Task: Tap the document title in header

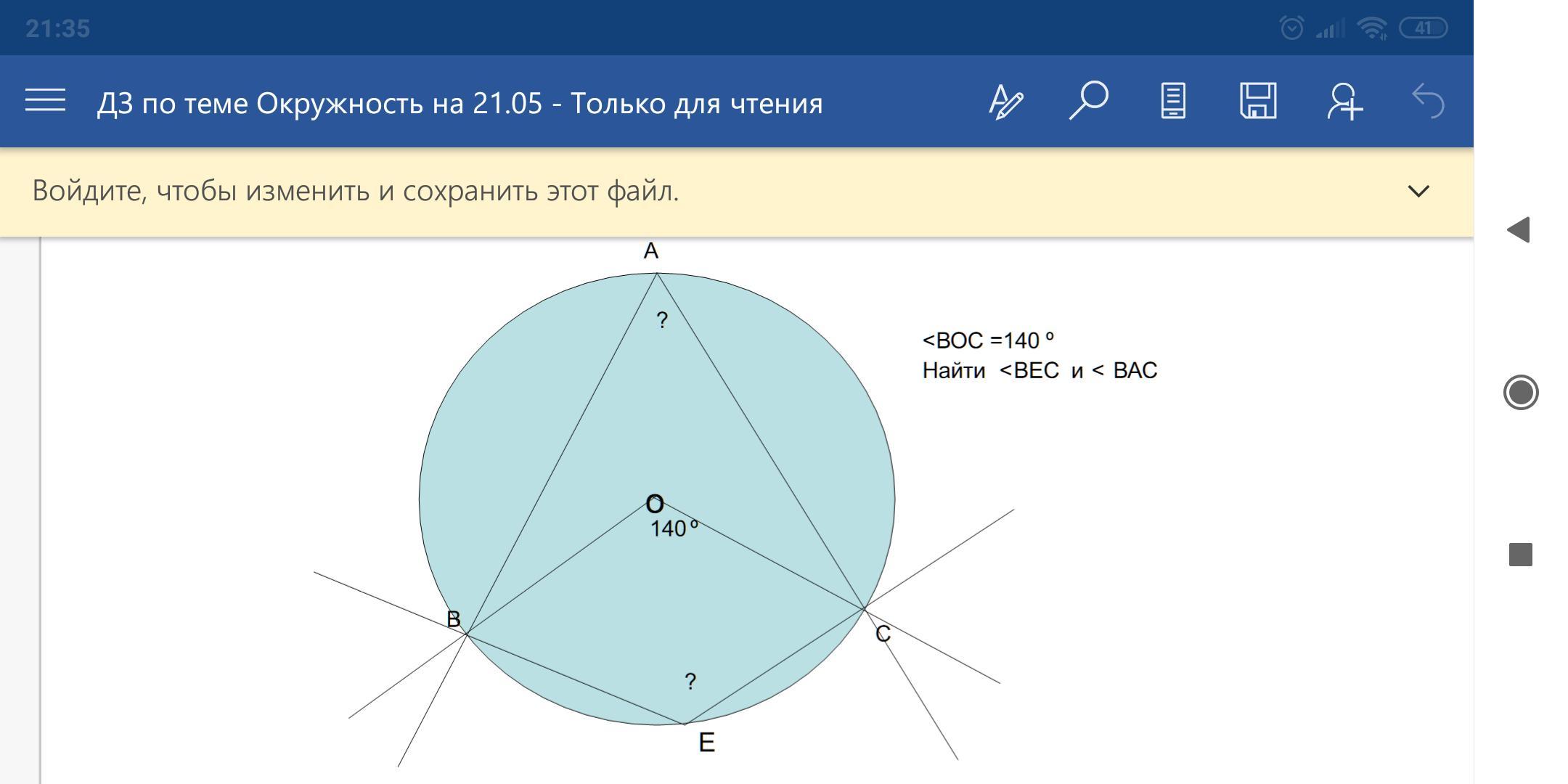Action: click(460, 103)
